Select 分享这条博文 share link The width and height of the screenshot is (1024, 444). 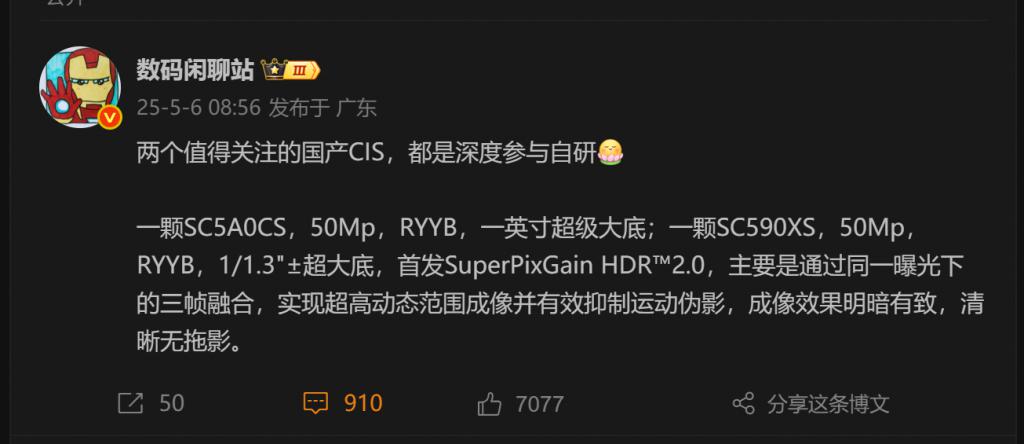tap(828, 404)
